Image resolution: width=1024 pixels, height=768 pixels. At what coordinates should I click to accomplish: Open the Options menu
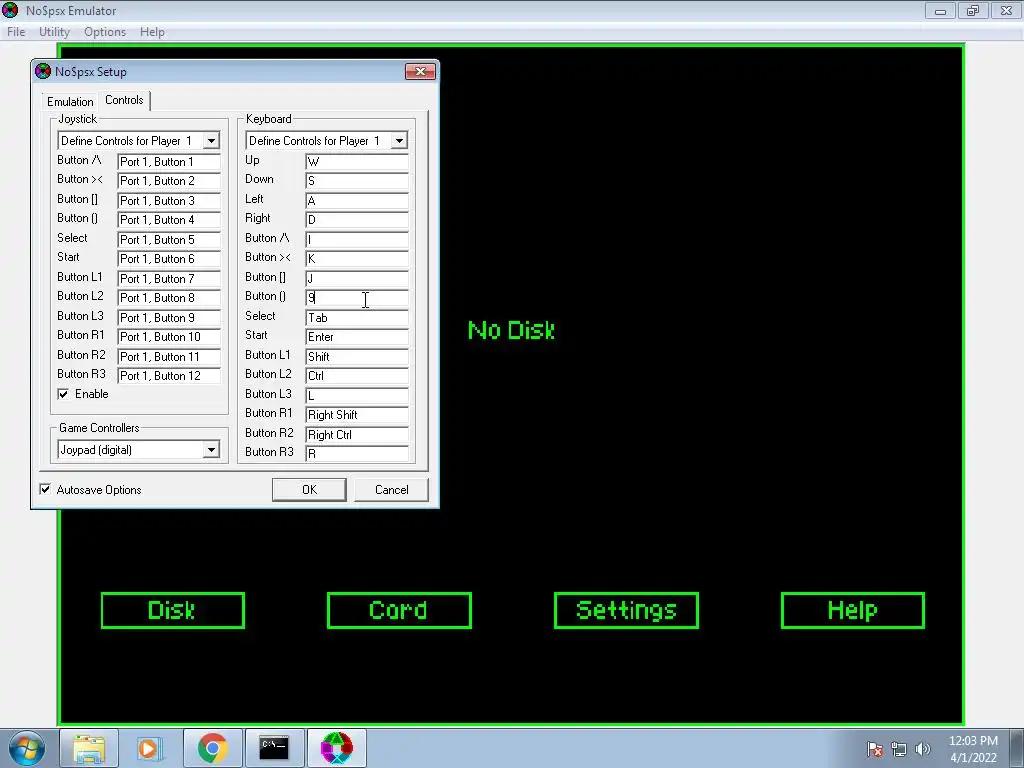pos(104,32)
